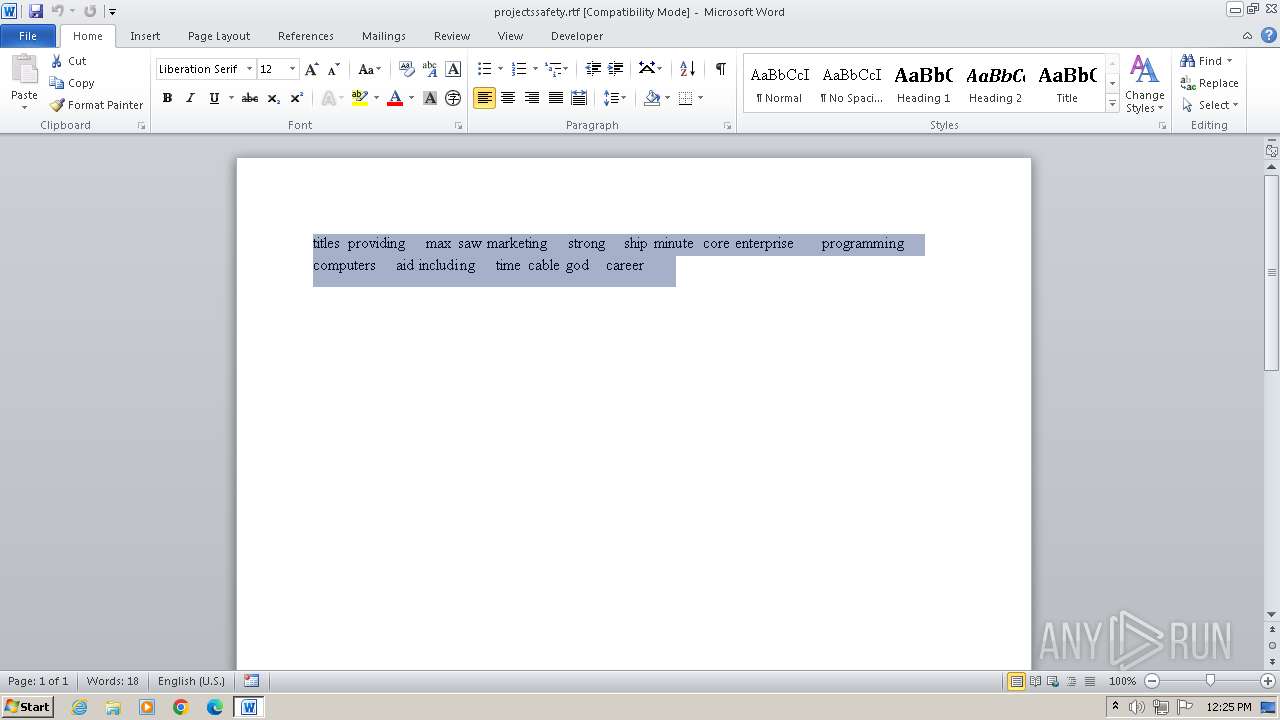The width and height of the screenshot is (1280, 720).
Task: Toggle Show/Hide paragraph marks
Action: click(x=720, y=69)
